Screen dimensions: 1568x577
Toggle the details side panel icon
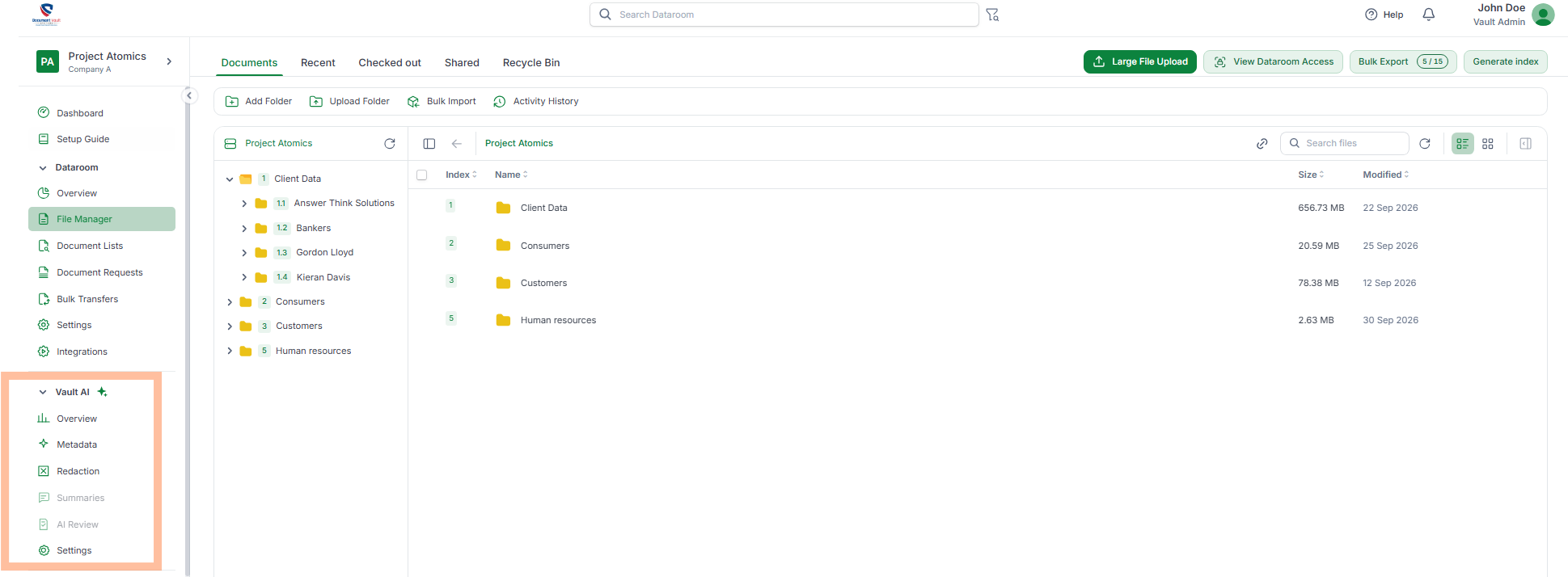point(1526,143)
